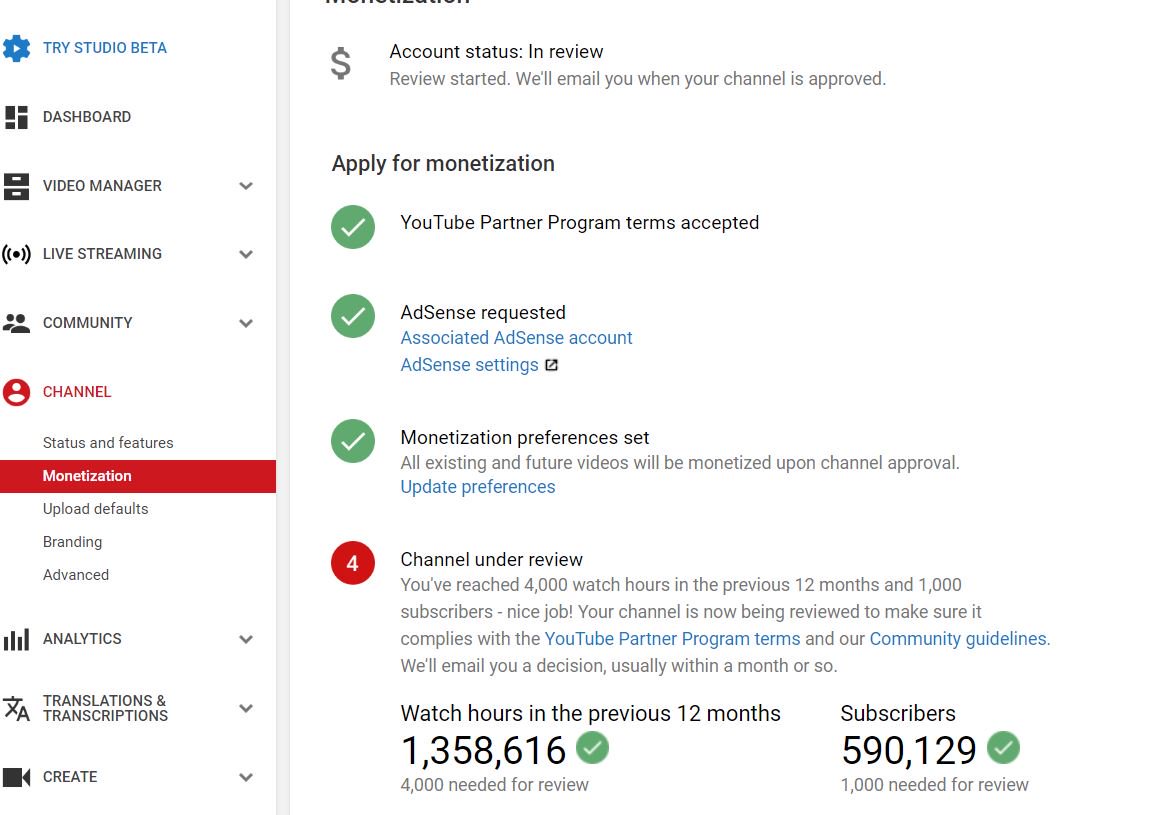Click the green check next to subscriber count
Screen dimensions: 1174x815
(1003, 748)
